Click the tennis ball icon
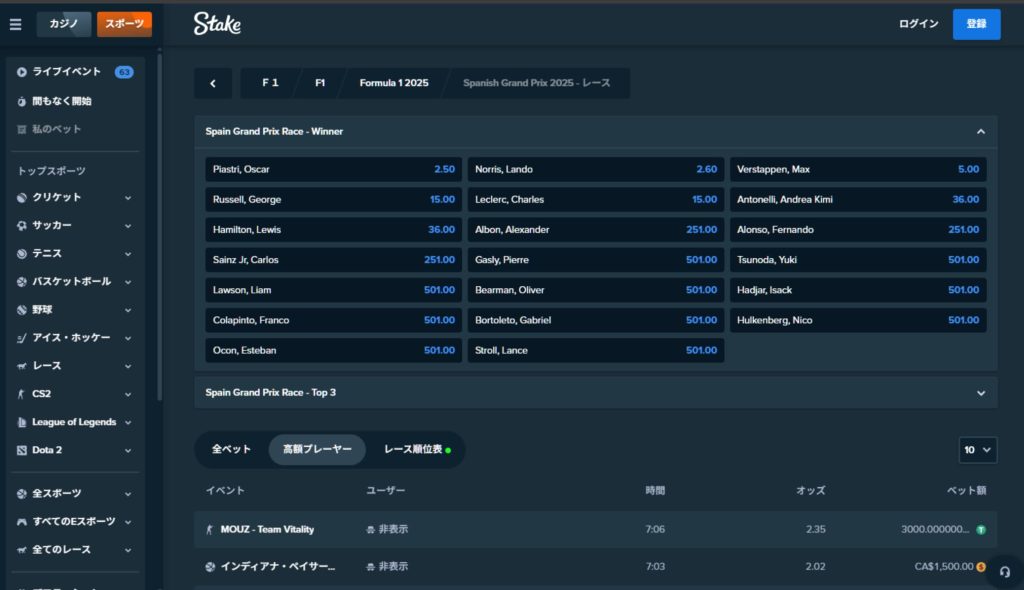The height and width of the screenshot is (590, 1024). [x=22, y=254]
